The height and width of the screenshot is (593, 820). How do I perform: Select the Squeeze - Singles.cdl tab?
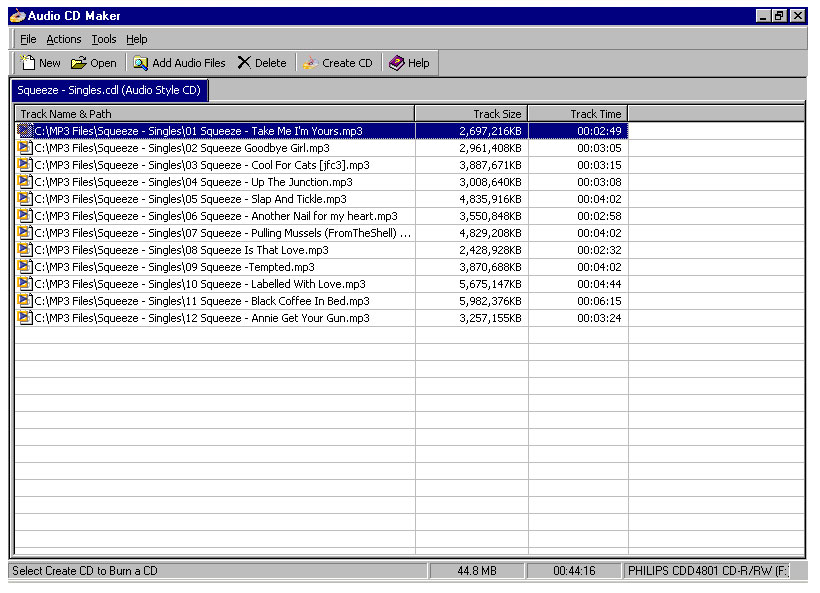107,89
